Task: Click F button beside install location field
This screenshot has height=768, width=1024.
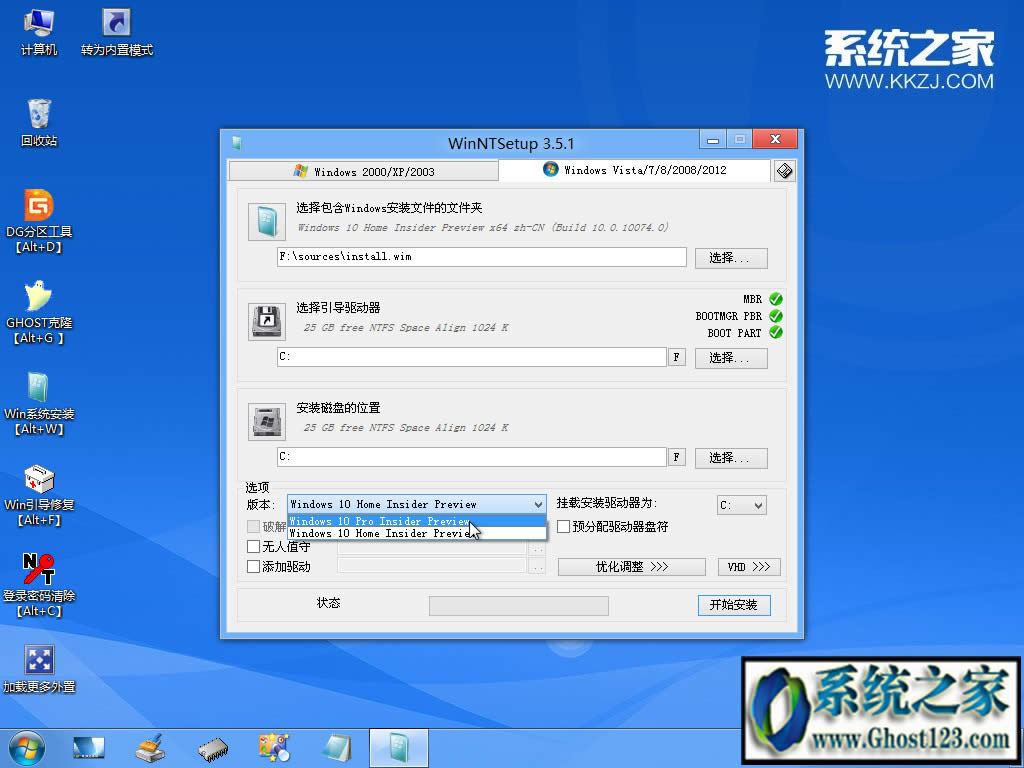Action: (677, 457)
